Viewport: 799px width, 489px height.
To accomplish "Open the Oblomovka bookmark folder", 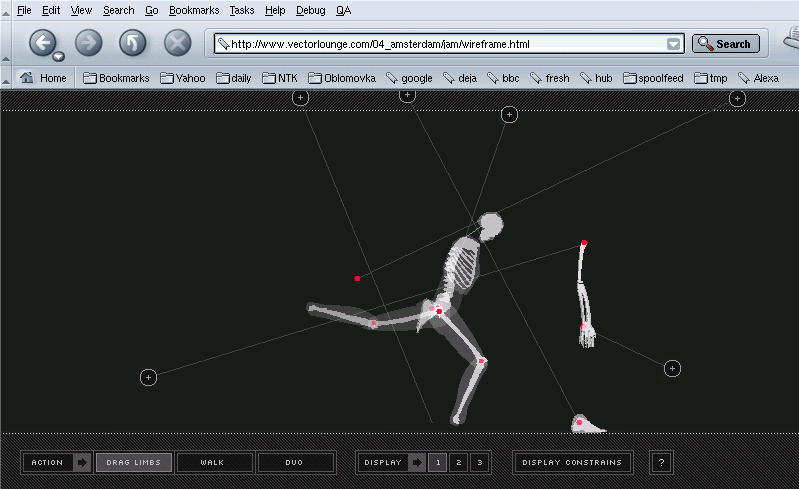I will 342,78.
